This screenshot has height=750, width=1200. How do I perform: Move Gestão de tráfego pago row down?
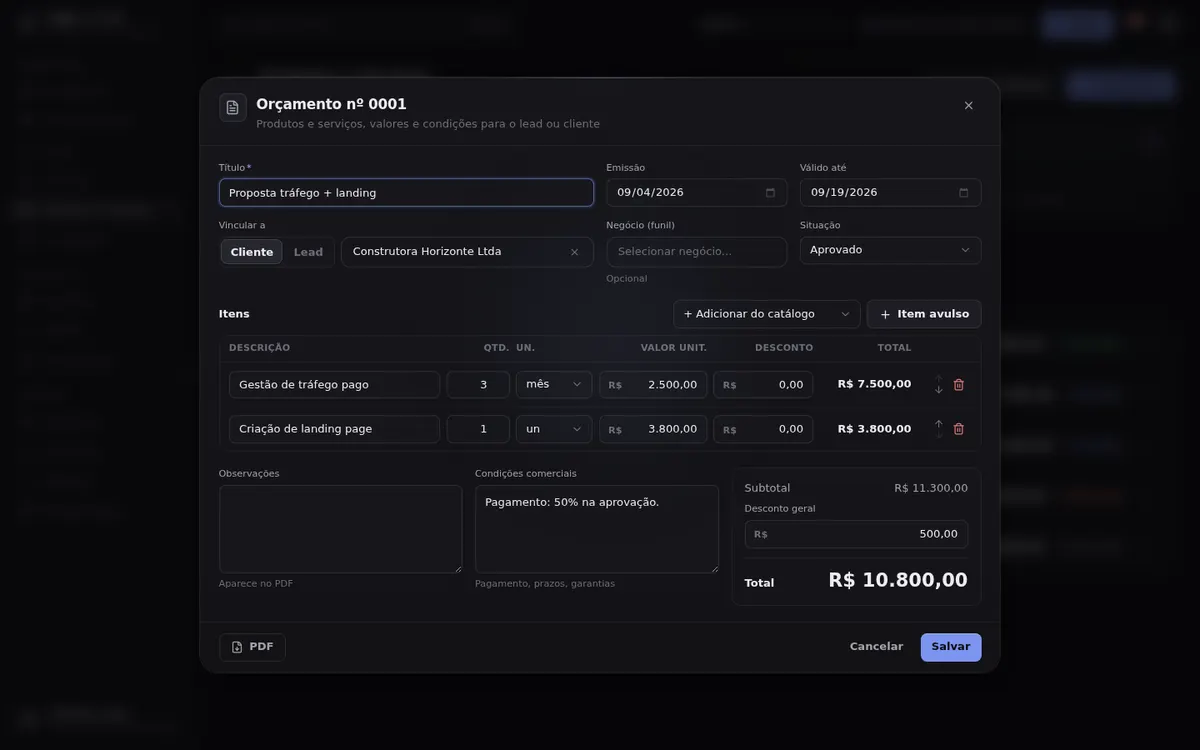(x=938, y=390)
